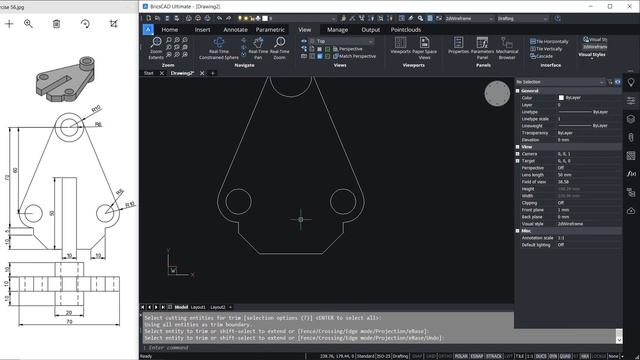Add a new document tab with plus
Screen dimensions: 640x360
(213, 73)
